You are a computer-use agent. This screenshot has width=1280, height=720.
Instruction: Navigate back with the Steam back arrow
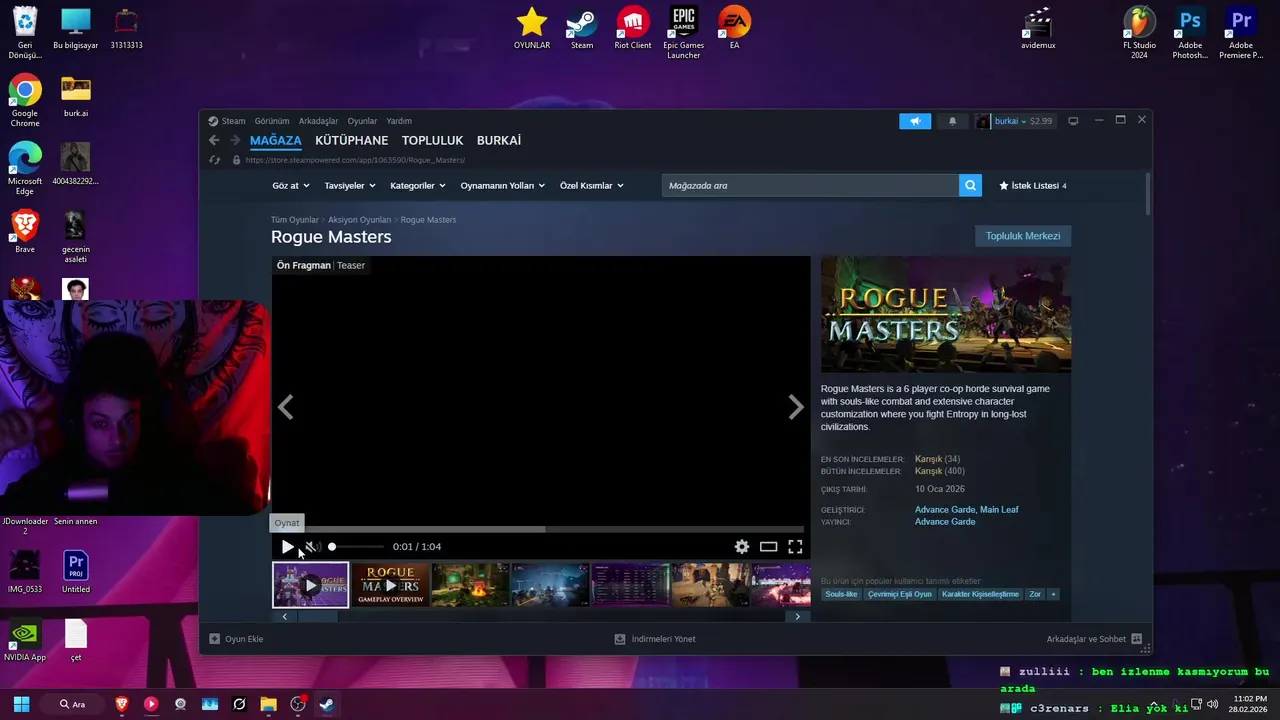tap(214, 141)
